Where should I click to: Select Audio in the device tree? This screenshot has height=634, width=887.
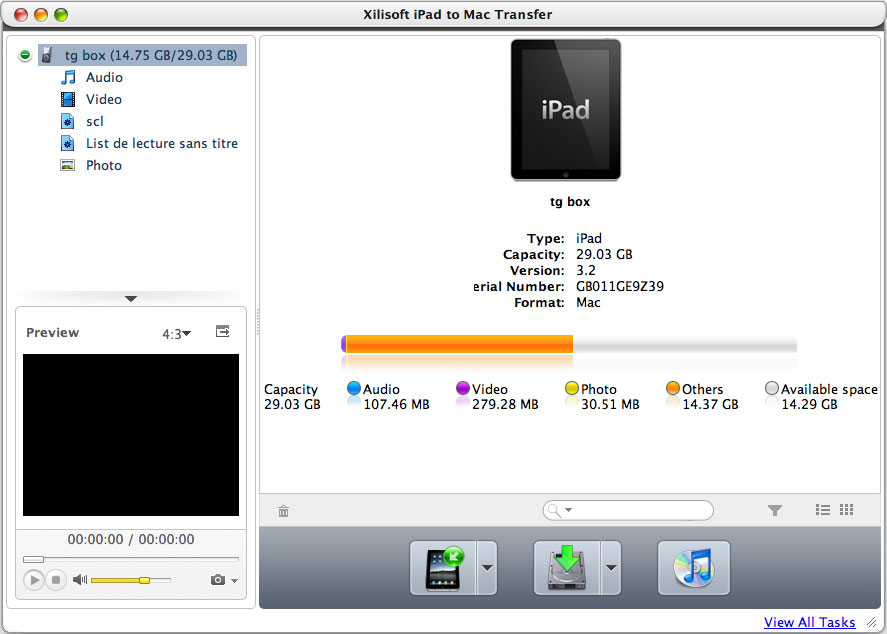(x=104, y=77)
